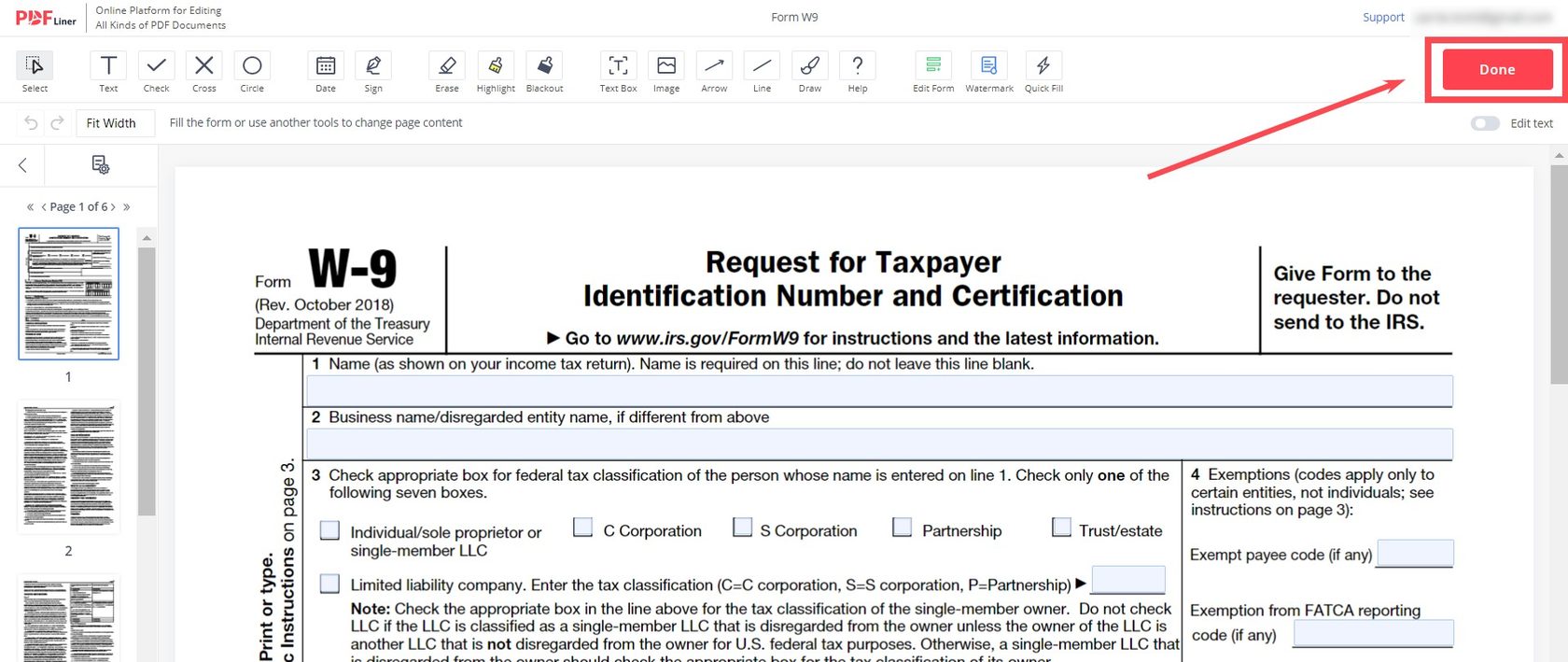The height and width of the screenshot is (662, 1568).
Task: Click the LLC tax classification field
Action: (1127, 580)
